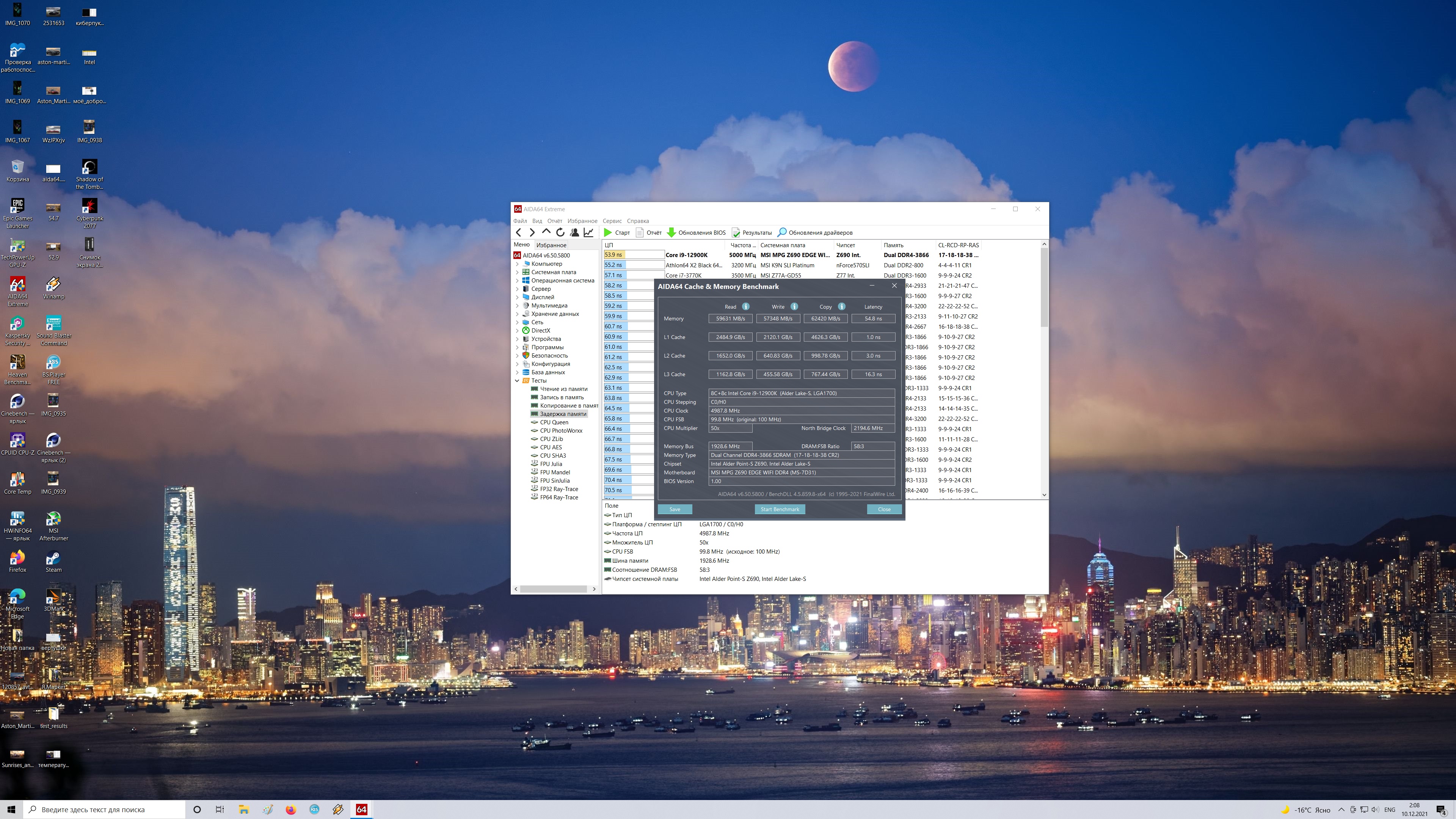Collapse the Тесты tree node
1456x819 pixels.
coord(516,380)
